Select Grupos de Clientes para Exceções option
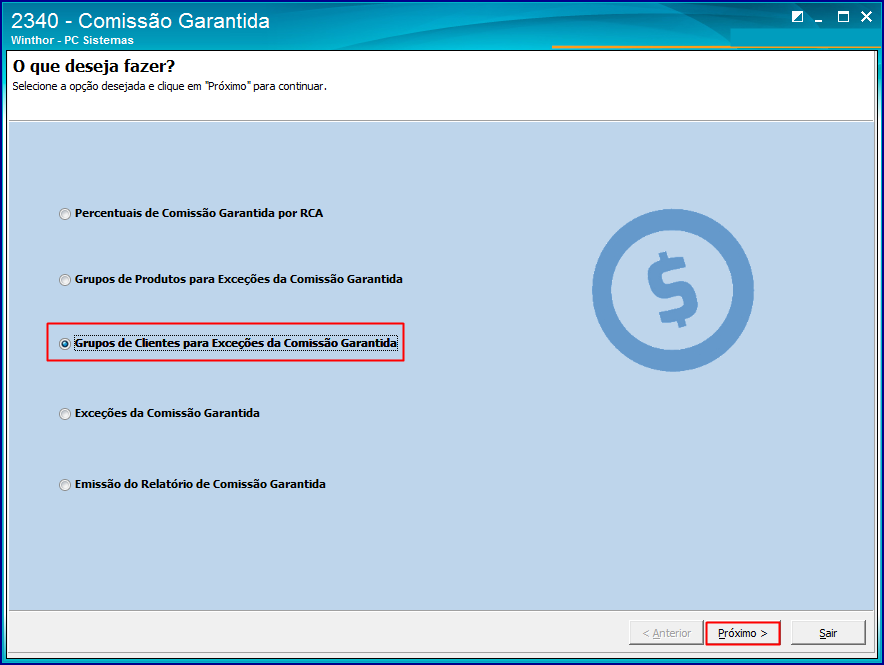The width and height of the screenshot is (884, 665). pos(228,343)
